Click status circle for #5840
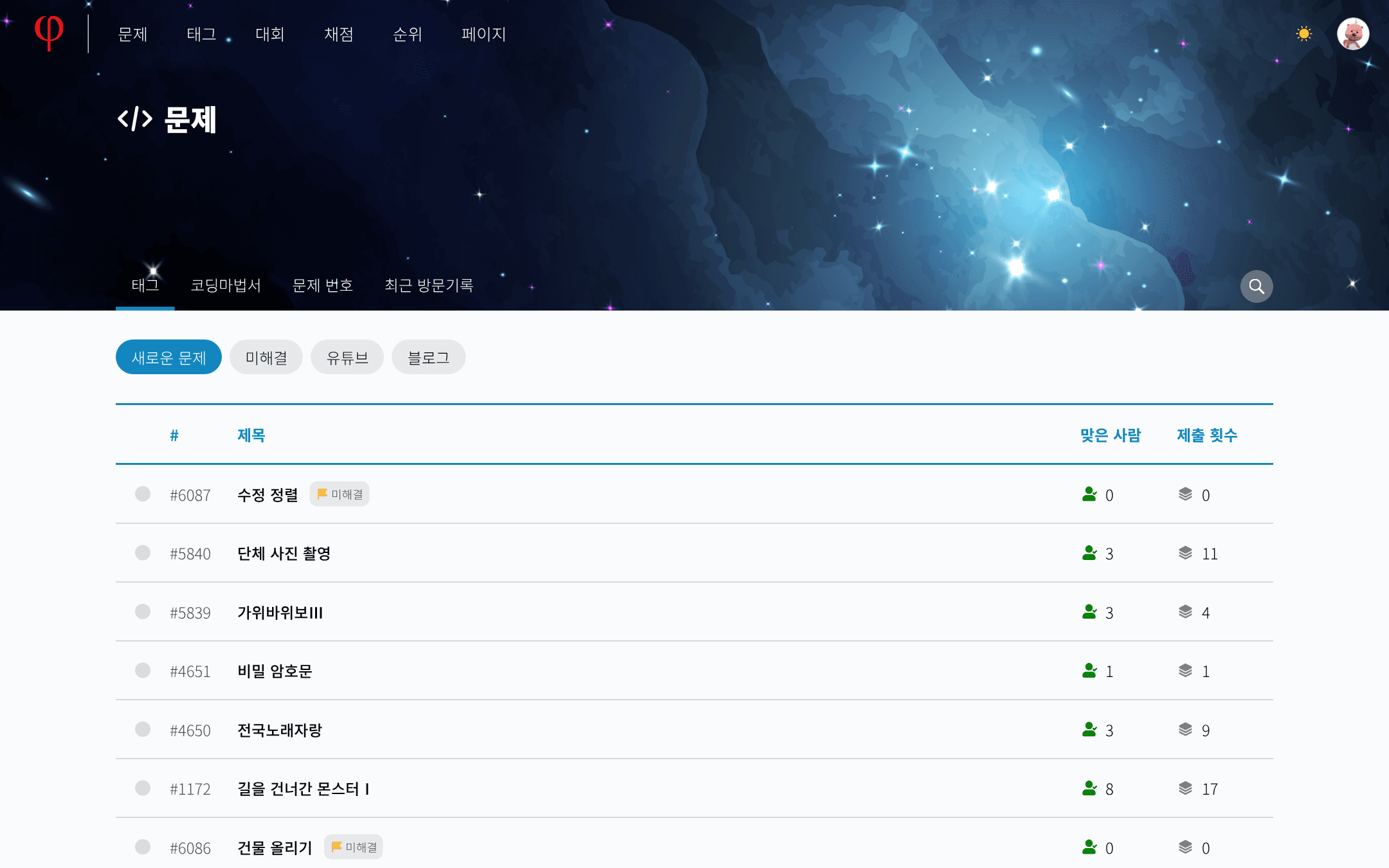The height and width of the screenshot is (868, 1389). [143, 553]
